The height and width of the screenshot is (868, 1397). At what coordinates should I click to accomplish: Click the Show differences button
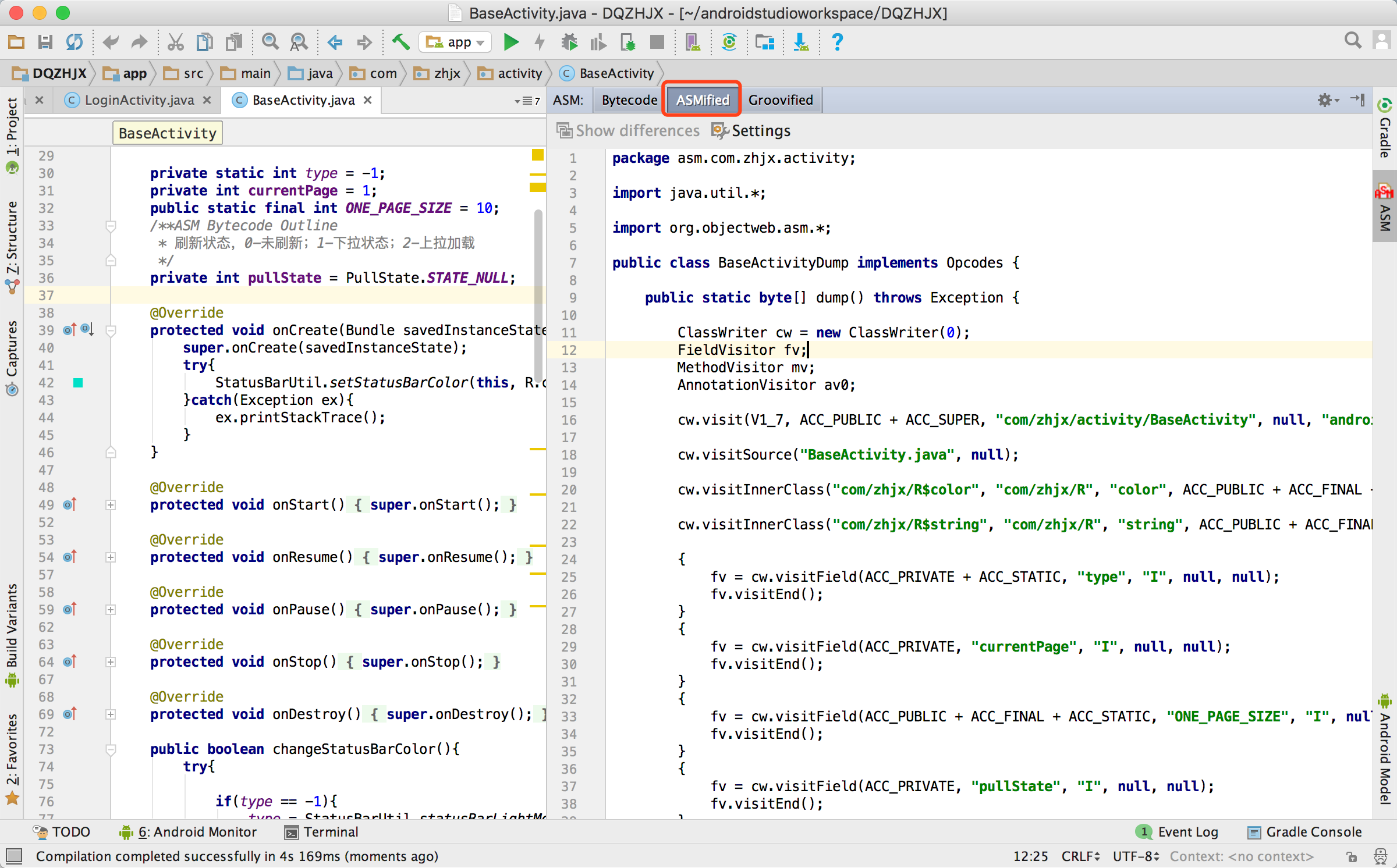[x=629, y=130]
